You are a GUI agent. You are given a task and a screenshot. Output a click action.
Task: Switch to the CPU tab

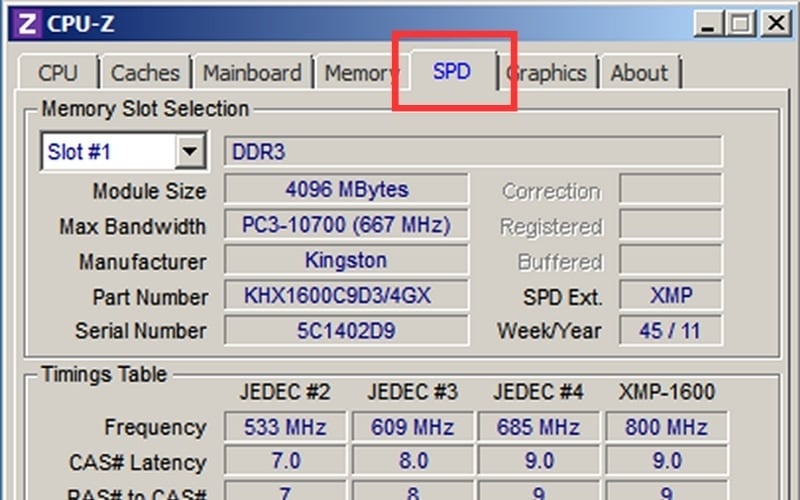58,72
